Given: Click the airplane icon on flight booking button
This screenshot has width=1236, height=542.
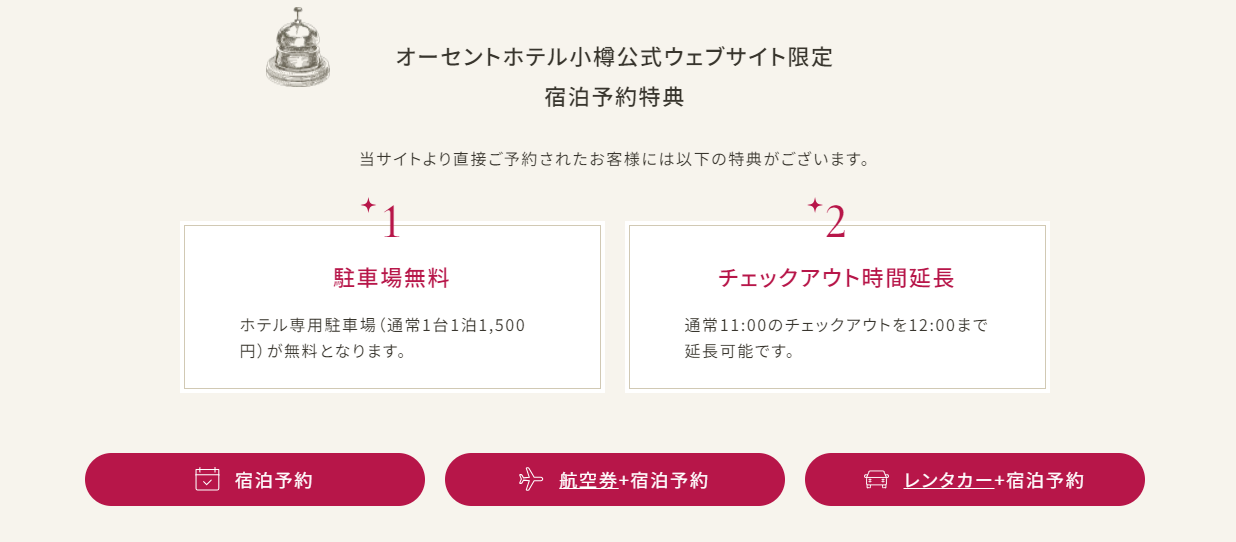Looking at the screenshot, I should point(531,480).
